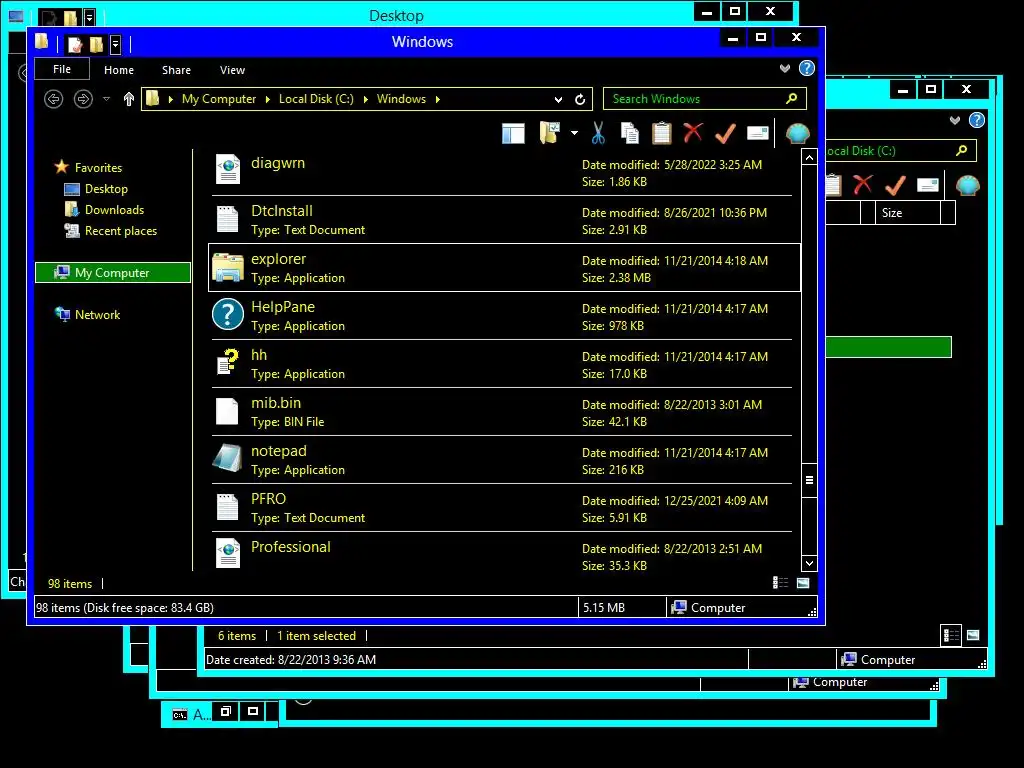The height and width of the screenshot is (768, 1024).
Task: Click the Paste clipboard icon
Action: point(662,133)
